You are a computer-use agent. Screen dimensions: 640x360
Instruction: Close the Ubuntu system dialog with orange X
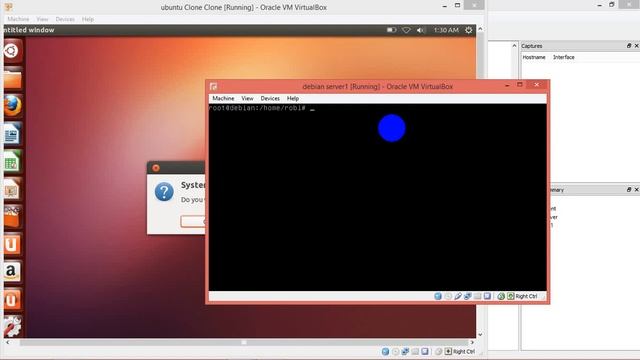click(156, 168)
